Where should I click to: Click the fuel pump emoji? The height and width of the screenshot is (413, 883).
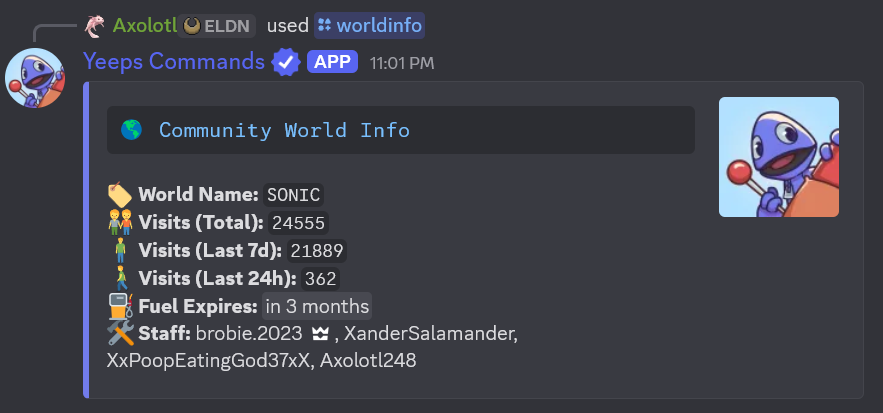121,307
